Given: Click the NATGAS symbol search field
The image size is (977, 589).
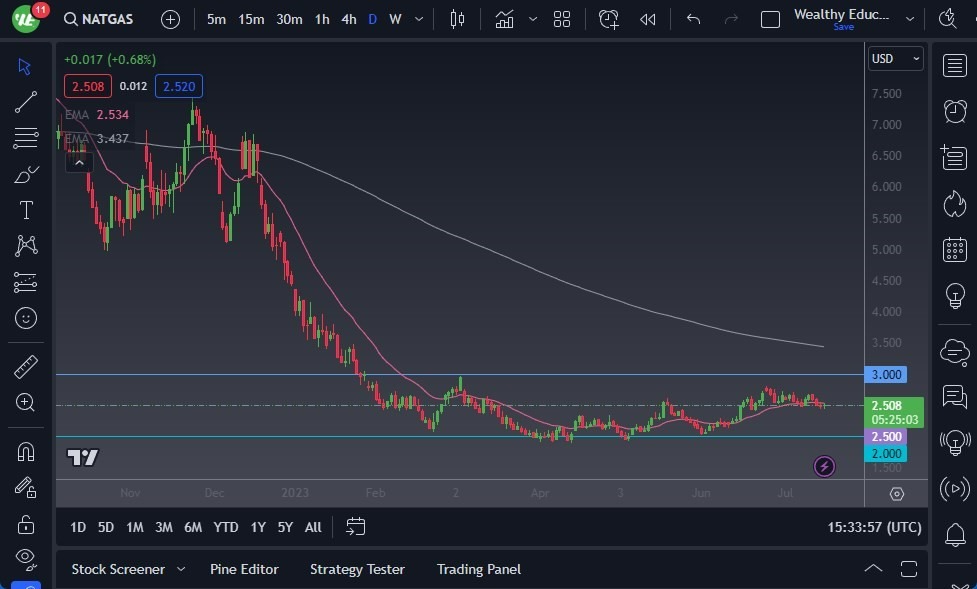Looking at the screenshot, I should tap(106, 19).
